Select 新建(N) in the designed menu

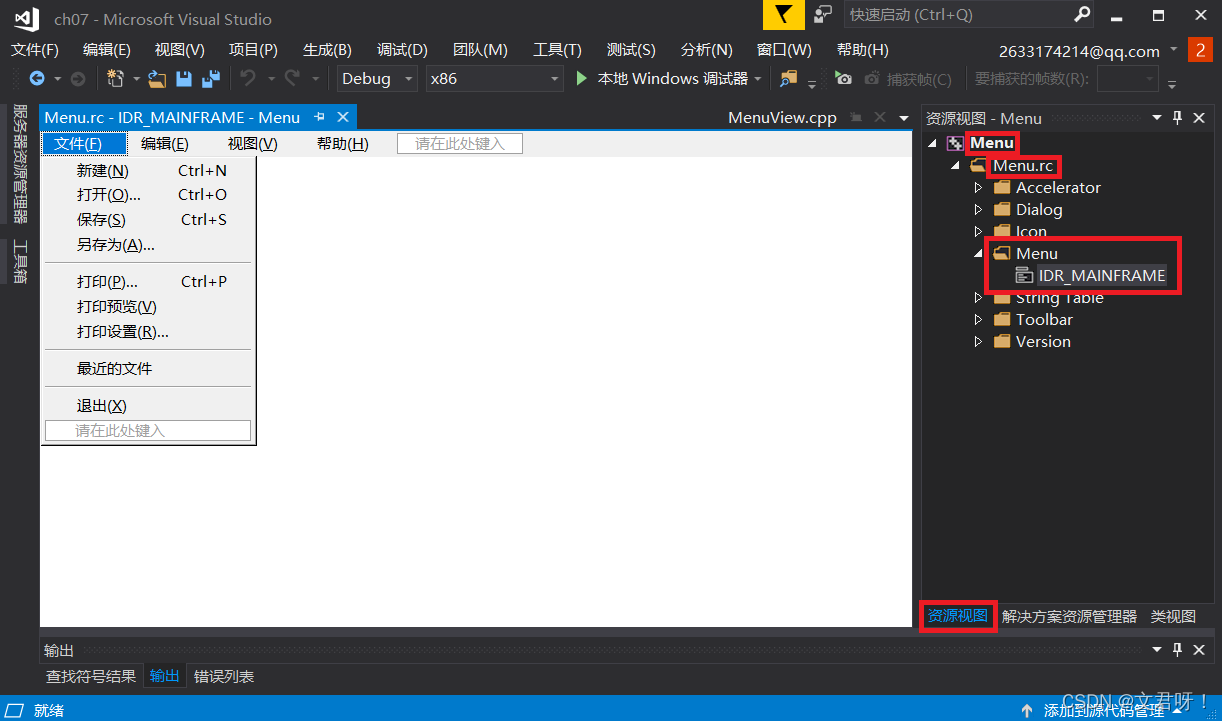click(x=150, y=170)
